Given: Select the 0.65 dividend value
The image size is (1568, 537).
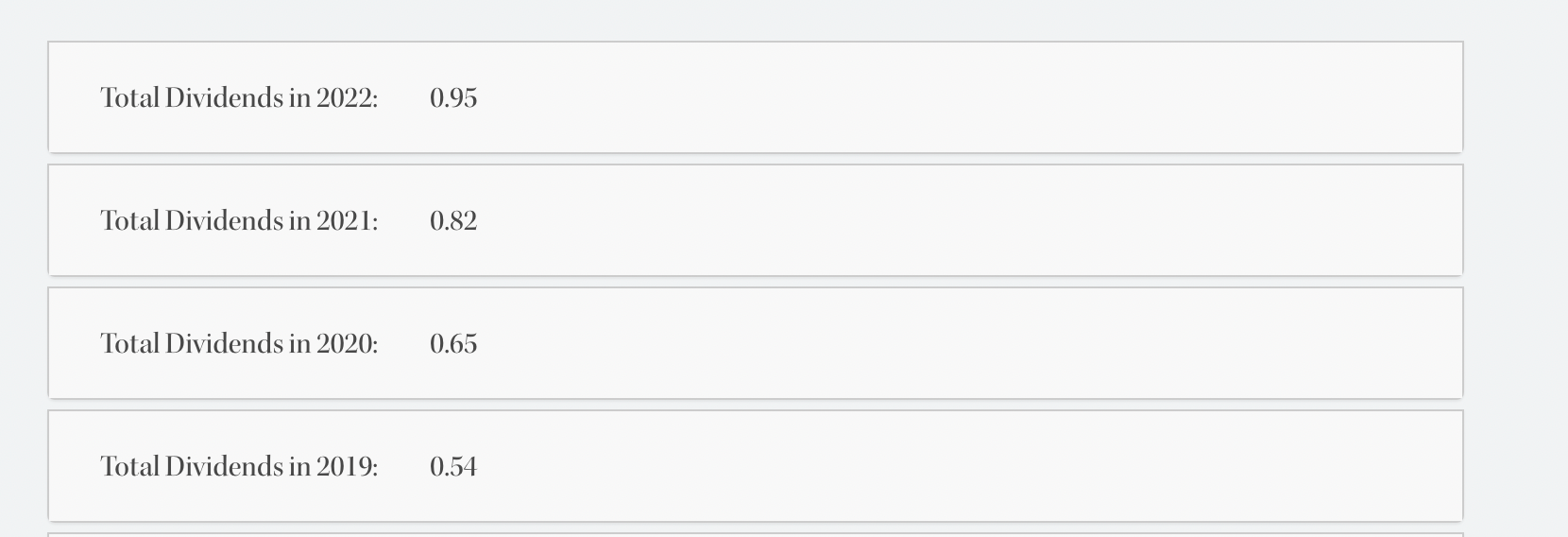Looking at the screenshot, I should click(453, 344).
